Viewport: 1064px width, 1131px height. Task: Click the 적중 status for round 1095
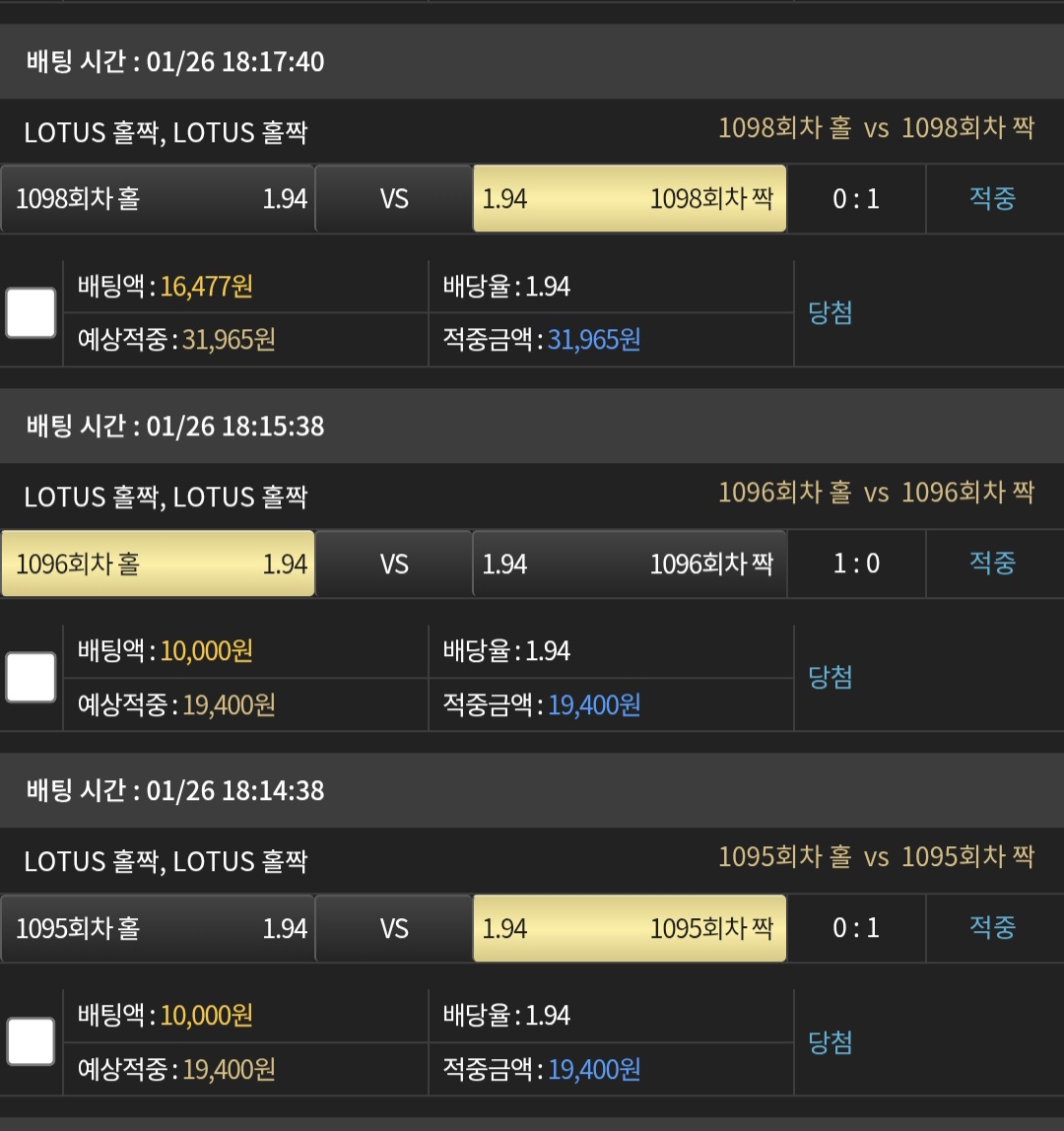pyautogui.click(x=992, y=928)
